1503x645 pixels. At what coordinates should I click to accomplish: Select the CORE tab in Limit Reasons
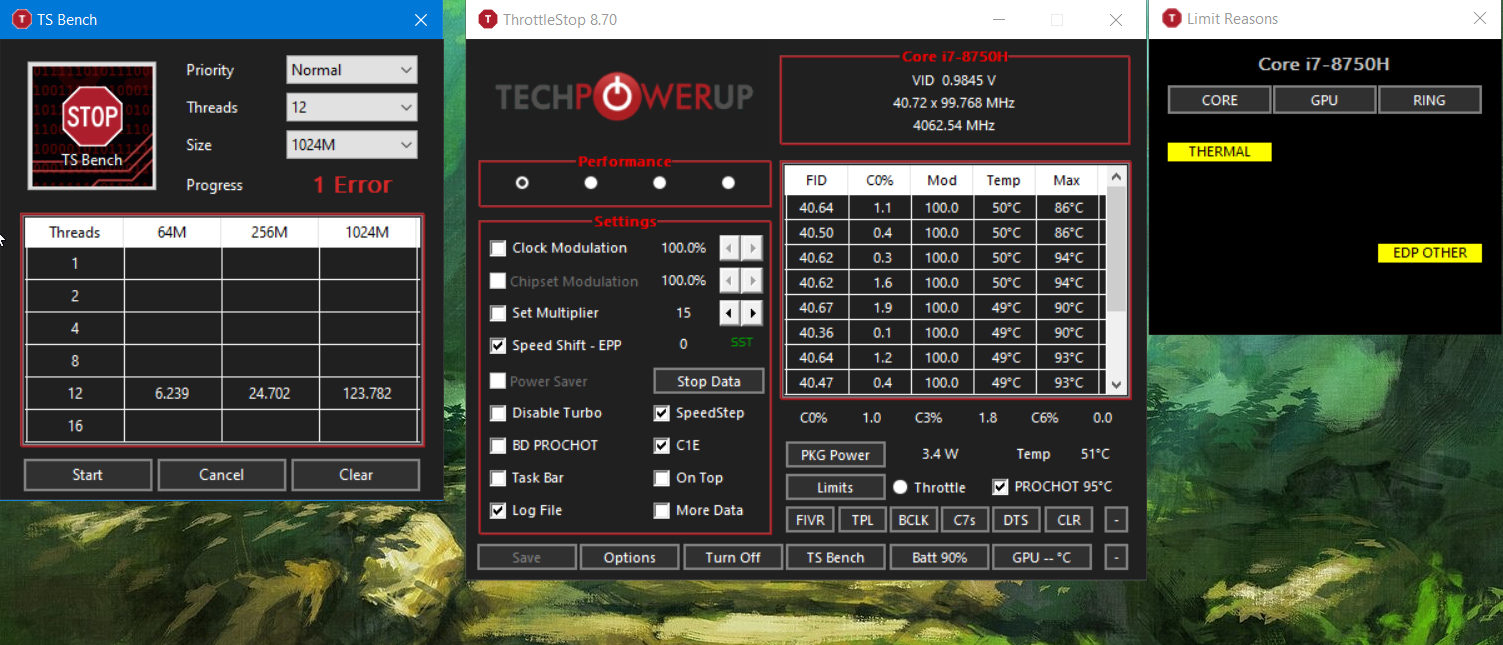tap(1220, 100)
